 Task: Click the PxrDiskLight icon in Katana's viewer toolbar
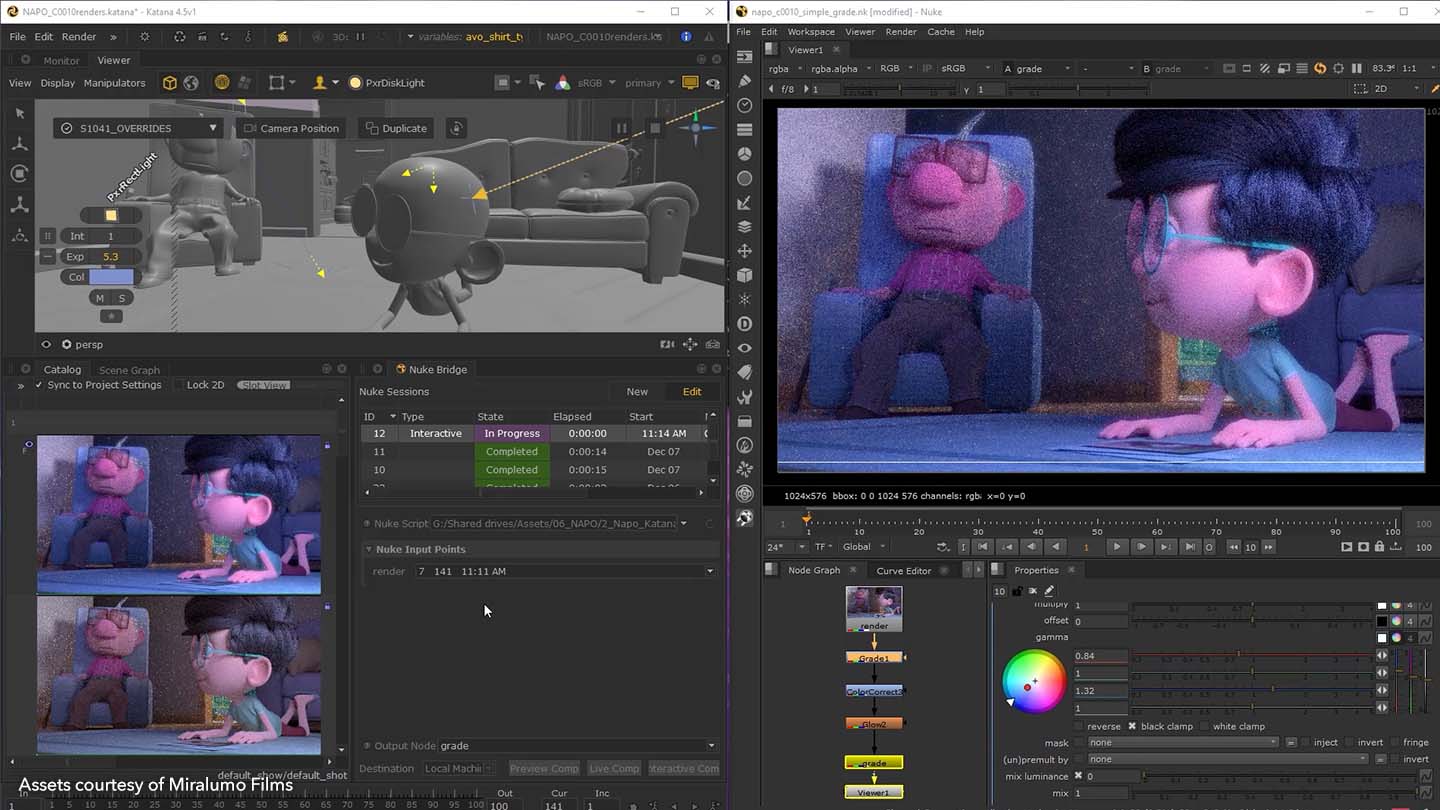(355, 83)
